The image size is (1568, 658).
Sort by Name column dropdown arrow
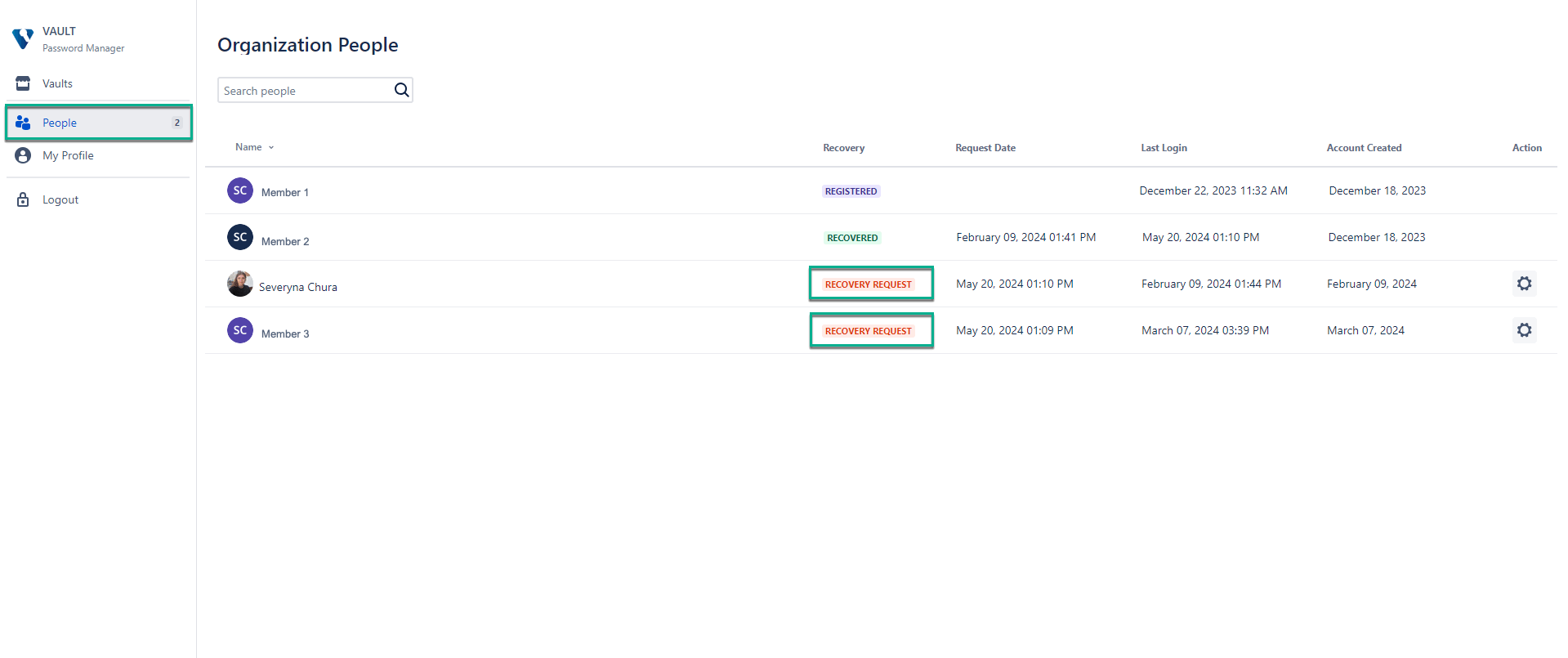[x=271, y=148]
